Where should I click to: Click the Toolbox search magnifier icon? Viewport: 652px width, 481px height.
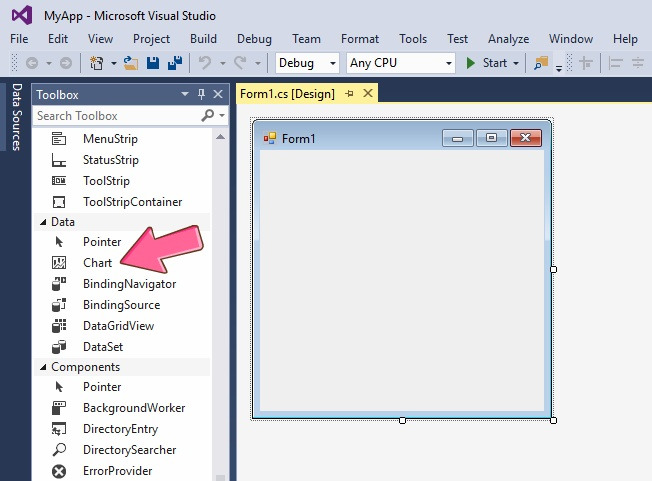(207, 115)
